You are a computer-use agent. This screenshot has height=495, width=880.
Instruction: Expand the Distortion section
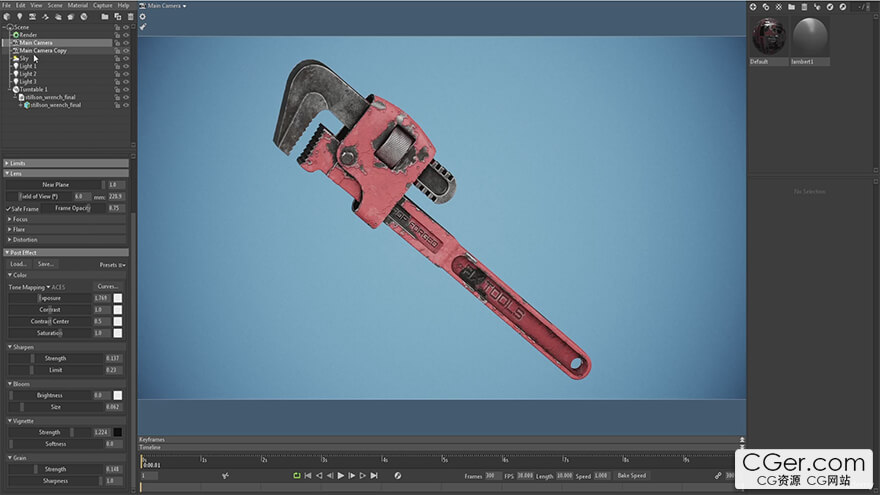click(24, 240)
